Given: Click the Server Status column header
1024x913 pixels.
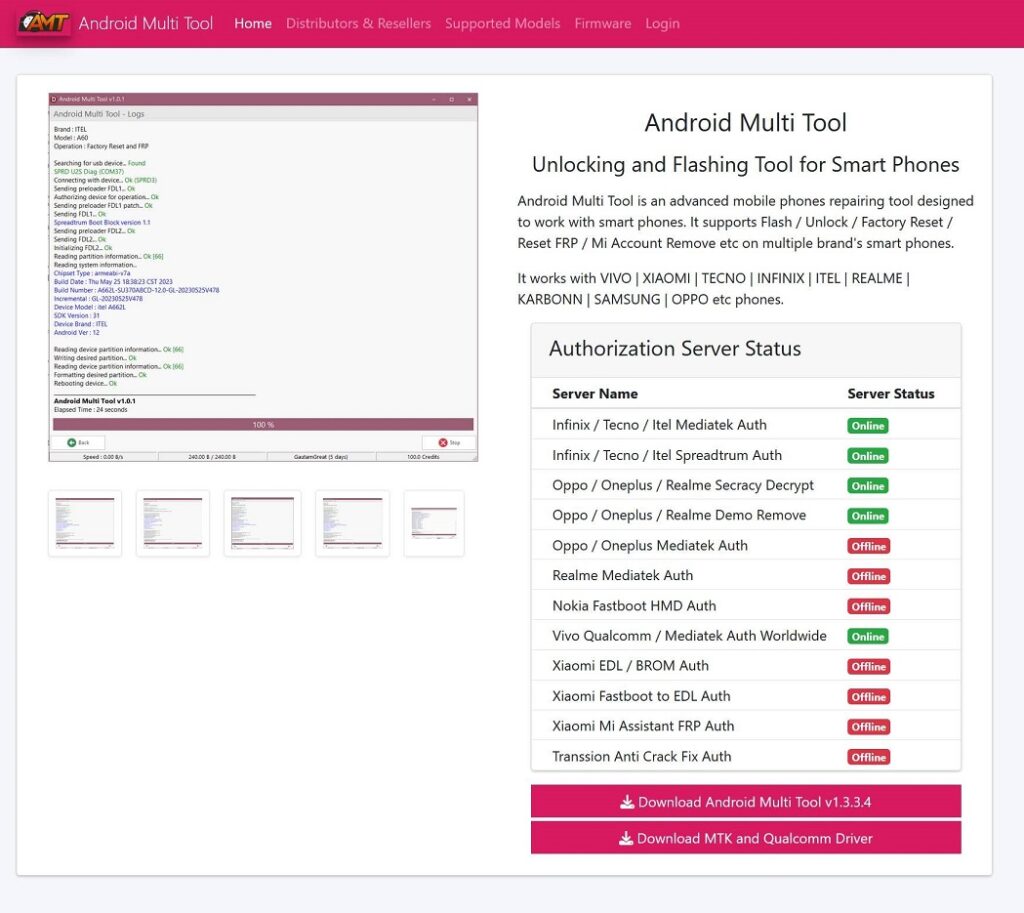Looking at the screenshot, I should tap(891, 394).
